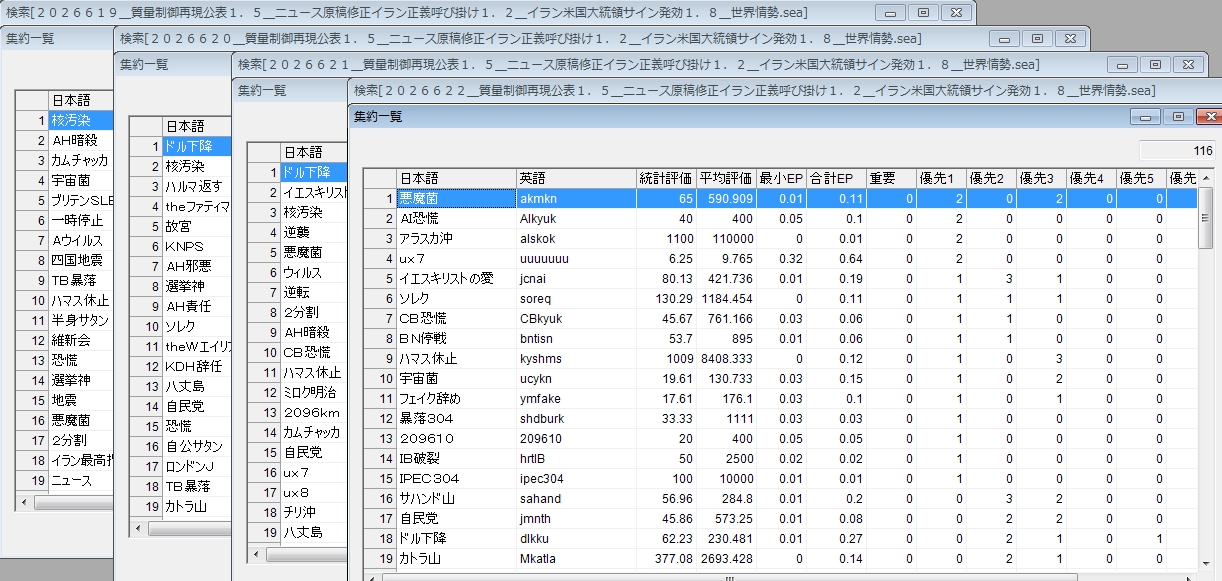Click the 優先2 column header
The image size is (1222, 581).
coord(991,178)
